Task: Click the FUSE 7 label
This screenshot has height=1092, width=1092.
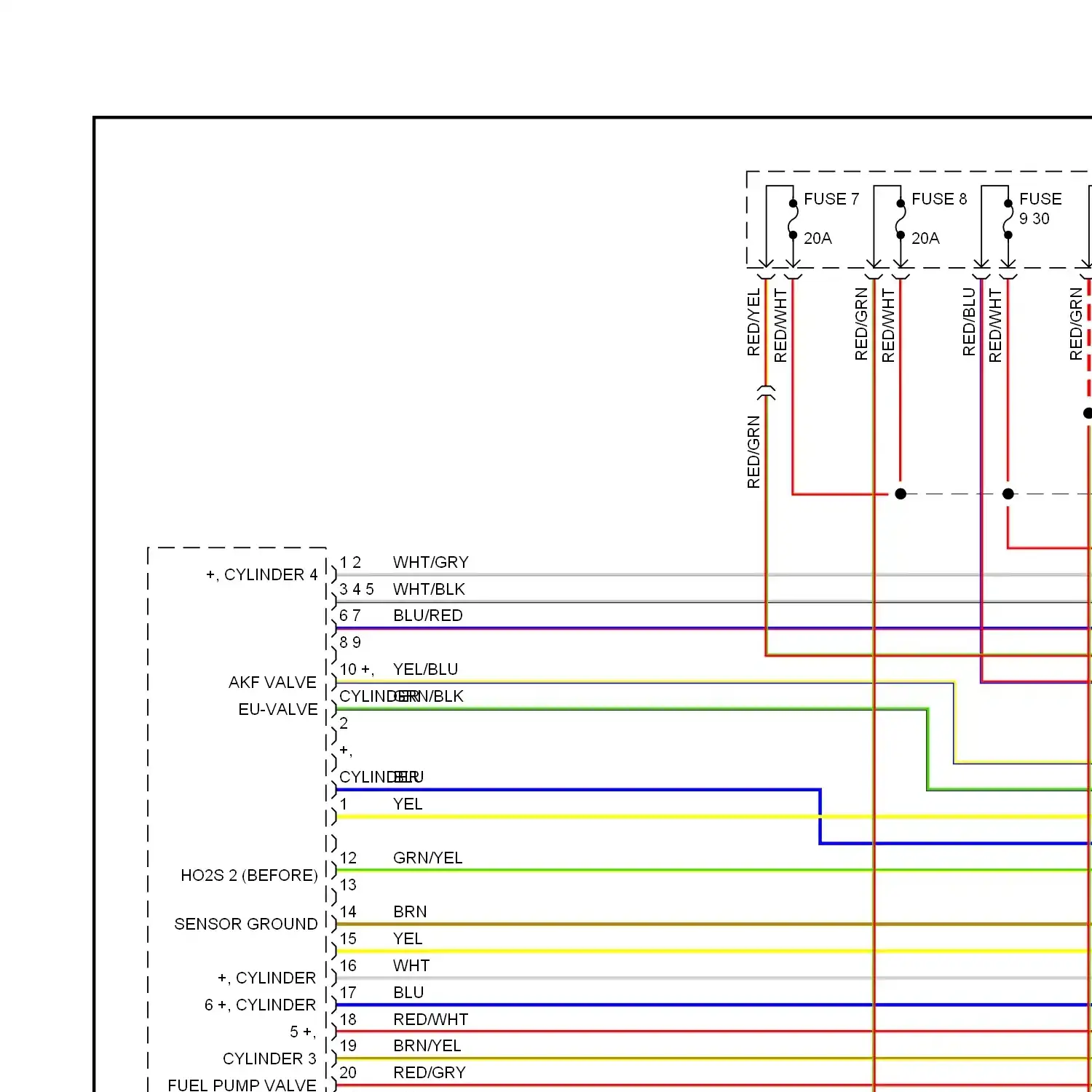Action: click(x=831, y=199)
